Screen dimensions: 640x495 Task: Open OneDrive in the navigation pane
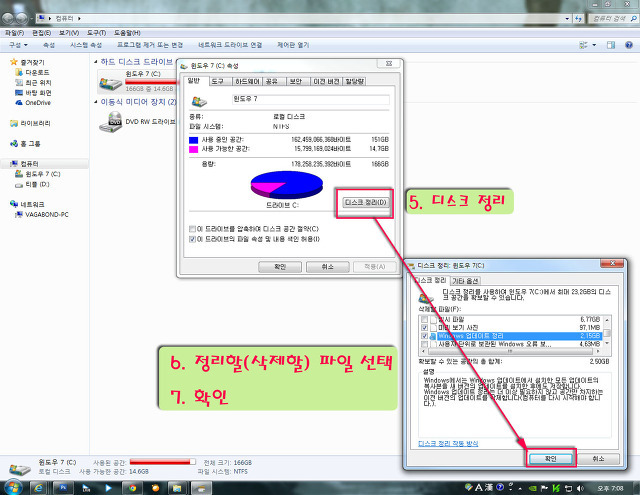coord(33,103)
